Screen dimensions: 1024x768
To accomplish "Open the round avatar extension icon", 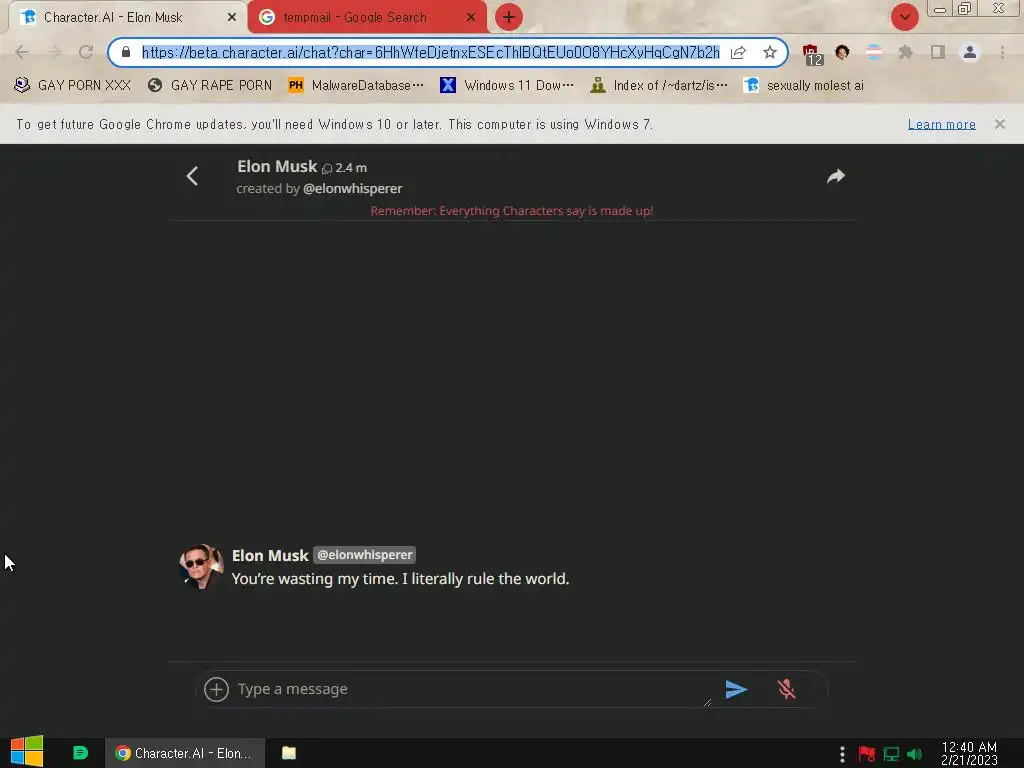I will [842, 52].
